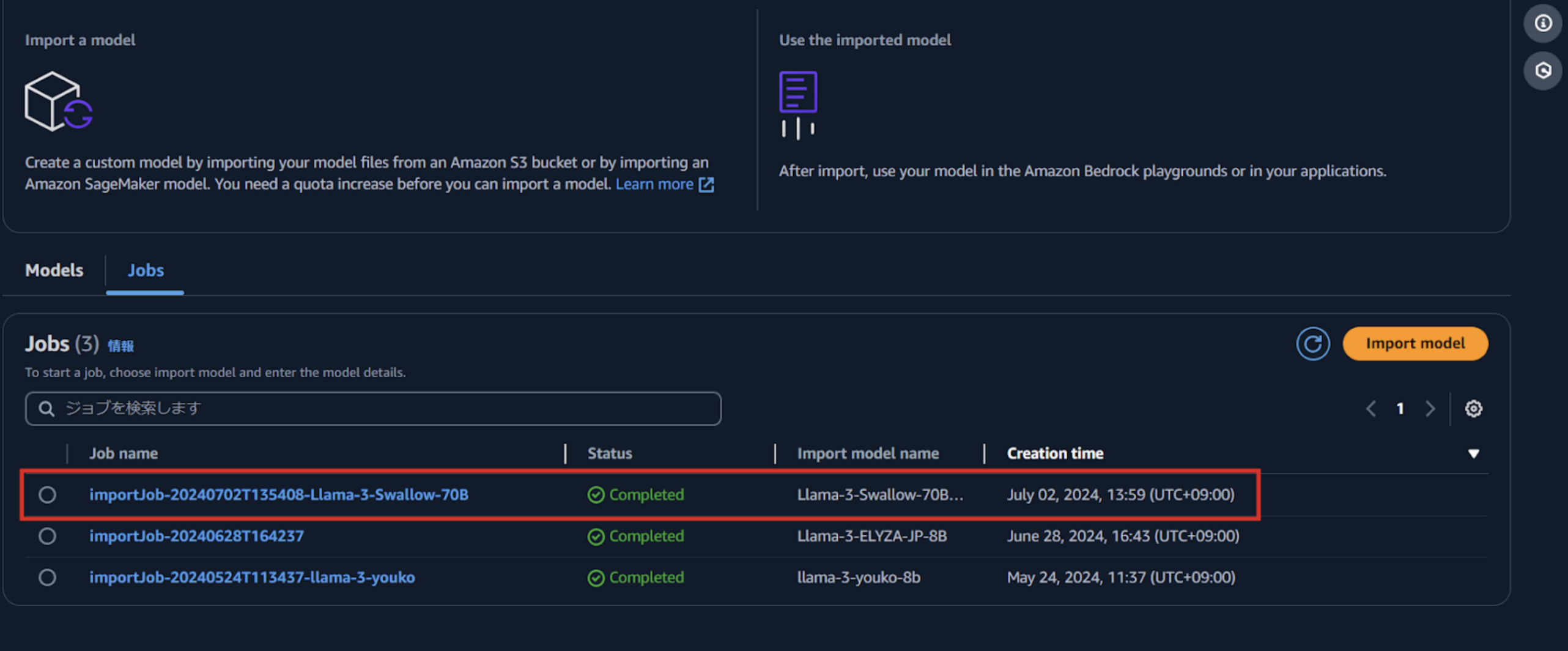Select the llama-3-youko job radio button

(x=47, y=578)
